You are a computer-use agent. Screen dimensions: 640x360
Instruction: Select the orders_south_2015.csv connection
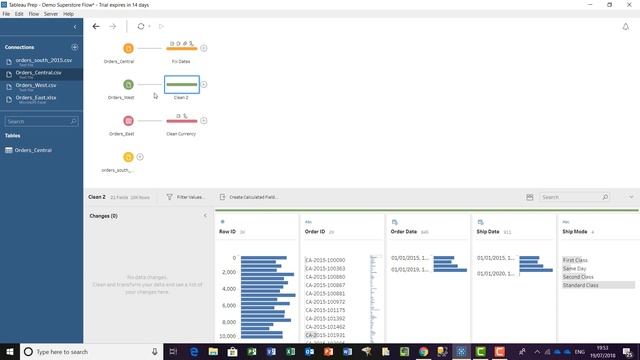[x=42, y=62]
